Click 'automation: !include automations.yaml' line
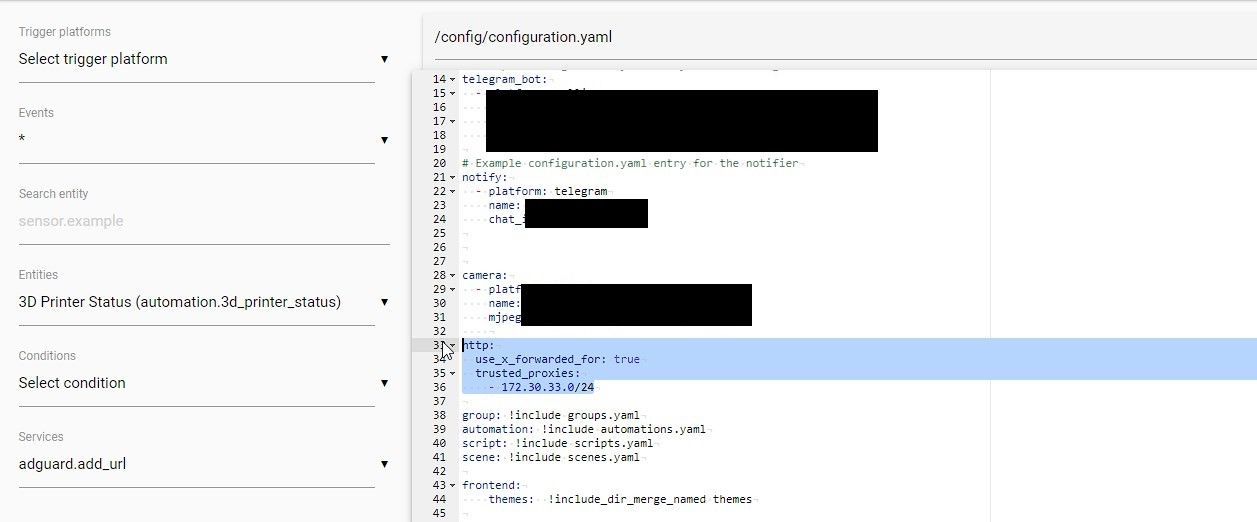This screenshot has width=1257, height=522. pyautogui.click(x=584, y=429)
